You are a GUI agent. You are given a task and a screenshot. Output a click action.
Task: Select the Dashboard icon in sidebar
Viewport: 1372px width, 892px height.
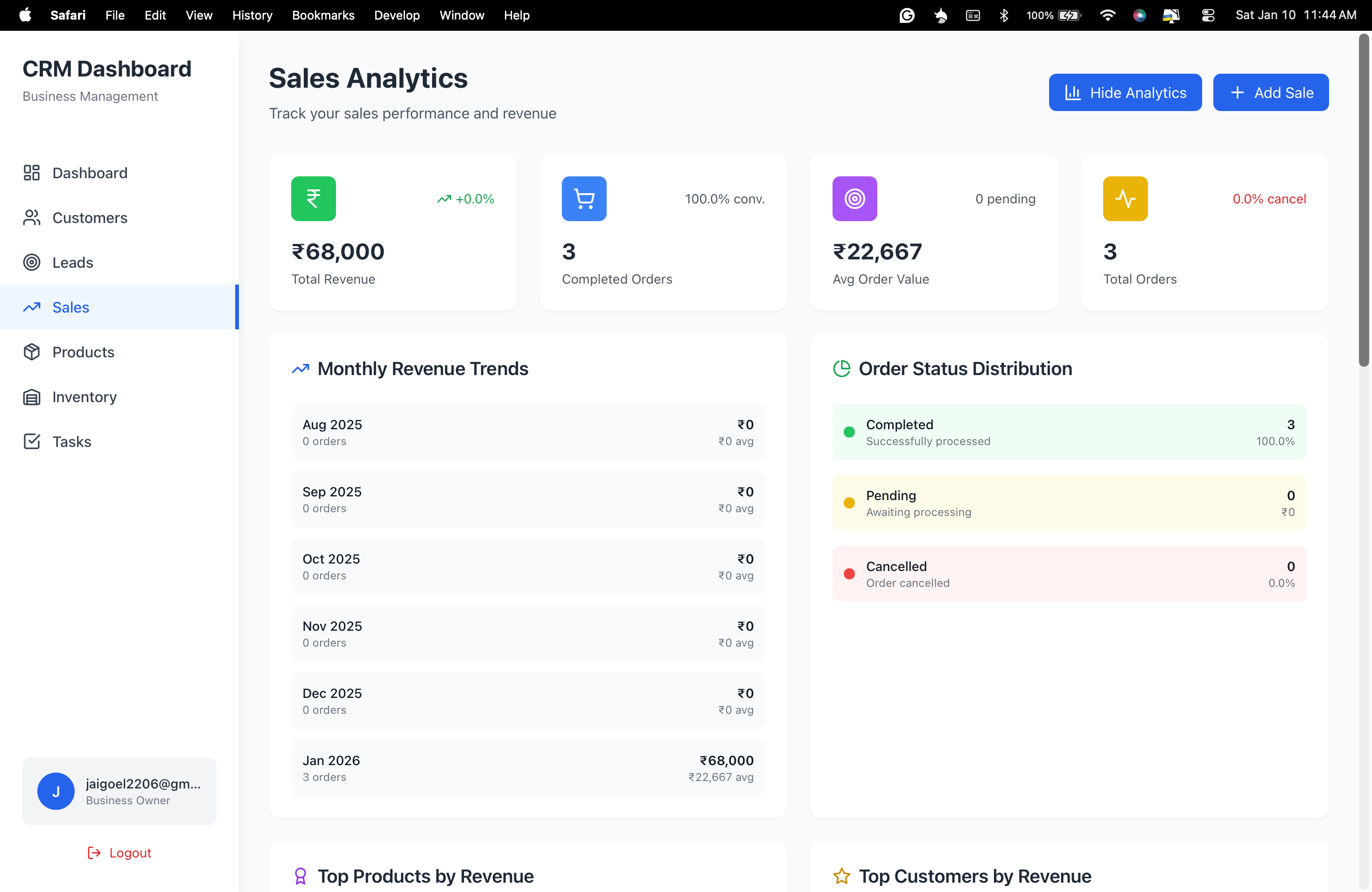[32, 172]
